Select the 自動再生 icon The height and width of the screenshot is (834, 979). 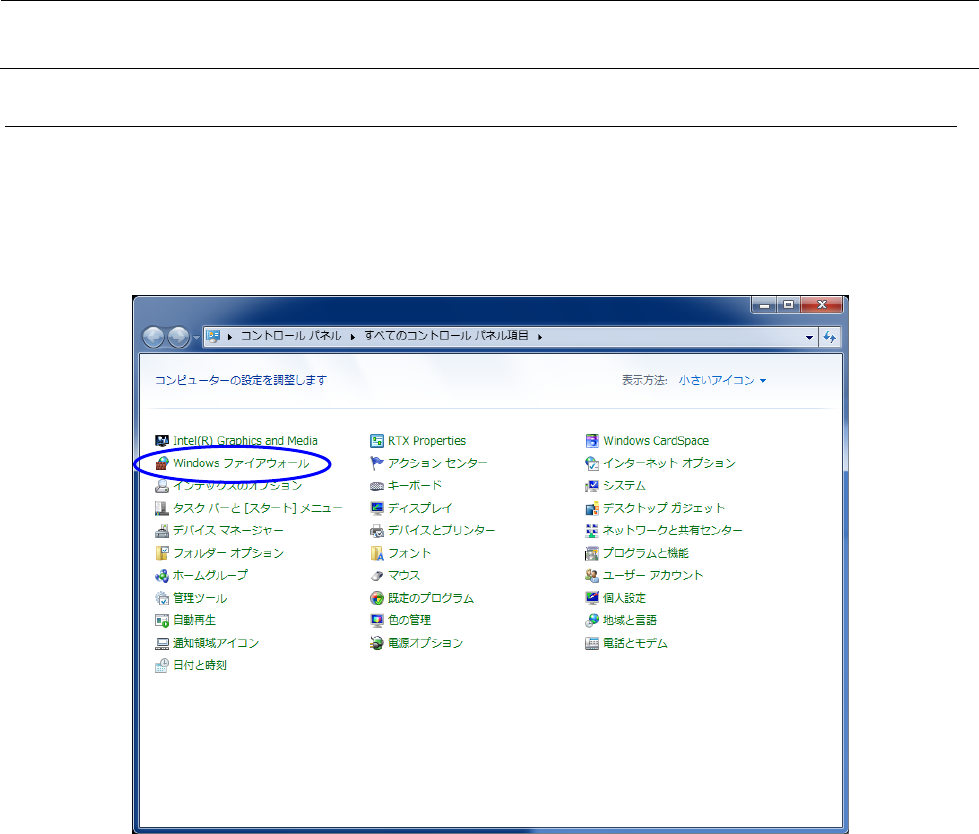point(162,621)
